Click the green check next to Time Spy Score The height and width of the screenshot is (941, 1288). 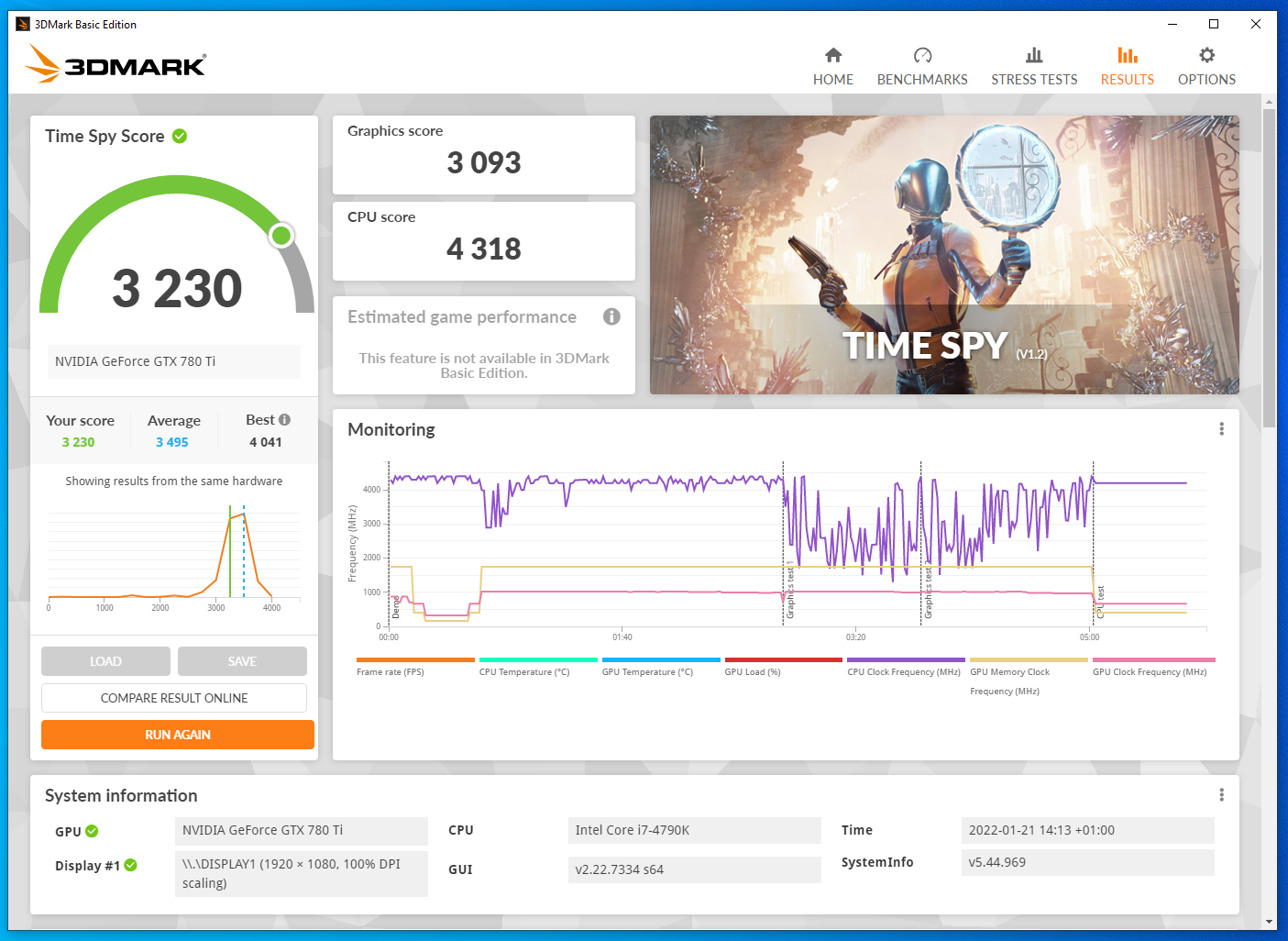coord(180,136)
